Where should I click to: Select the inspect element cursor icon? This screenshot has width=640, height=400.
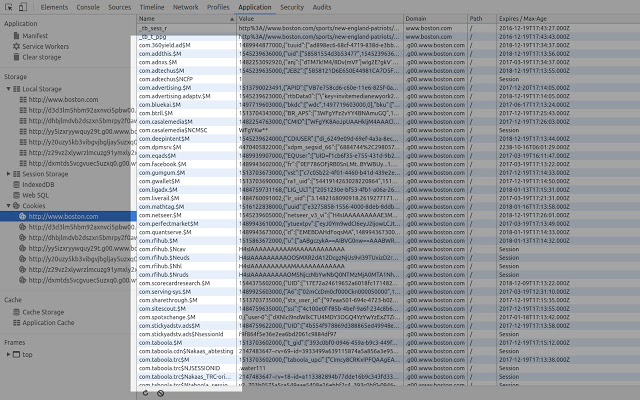tap(9, 7)
